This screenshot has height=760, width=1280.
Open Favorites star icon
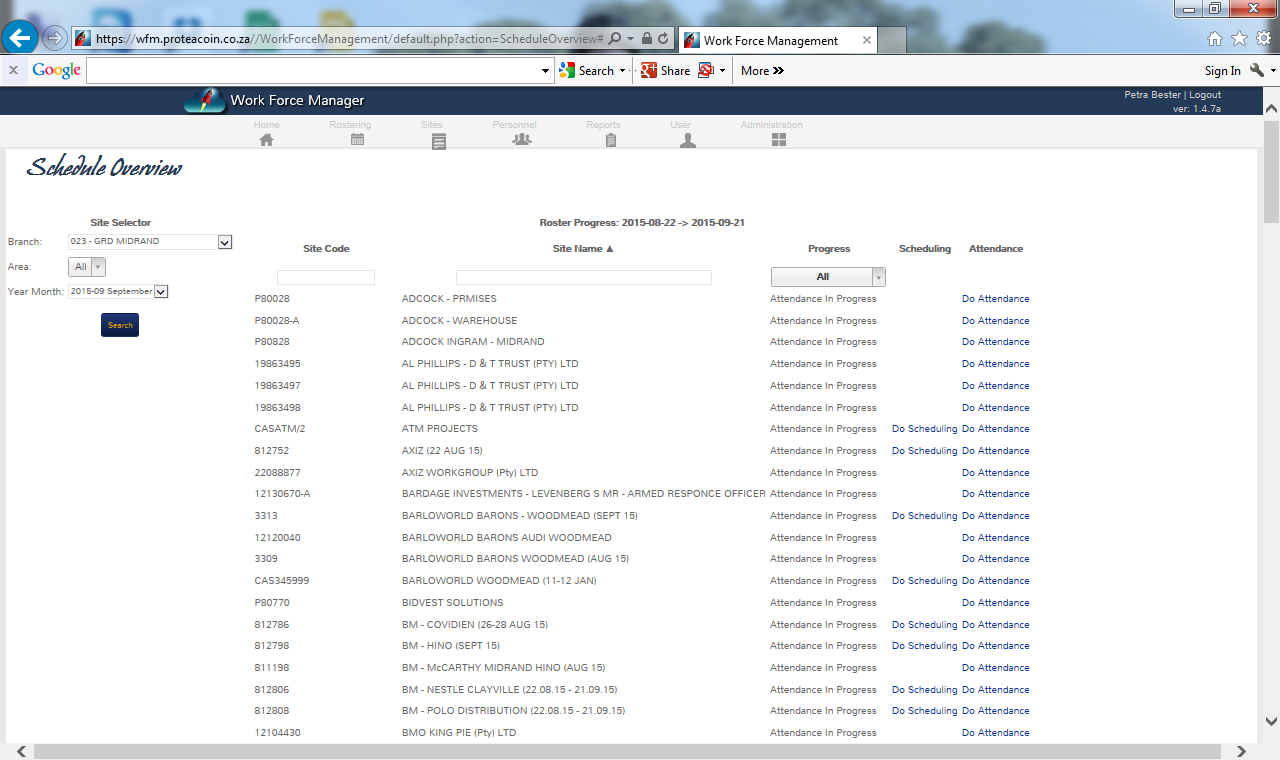point(1239,38)
